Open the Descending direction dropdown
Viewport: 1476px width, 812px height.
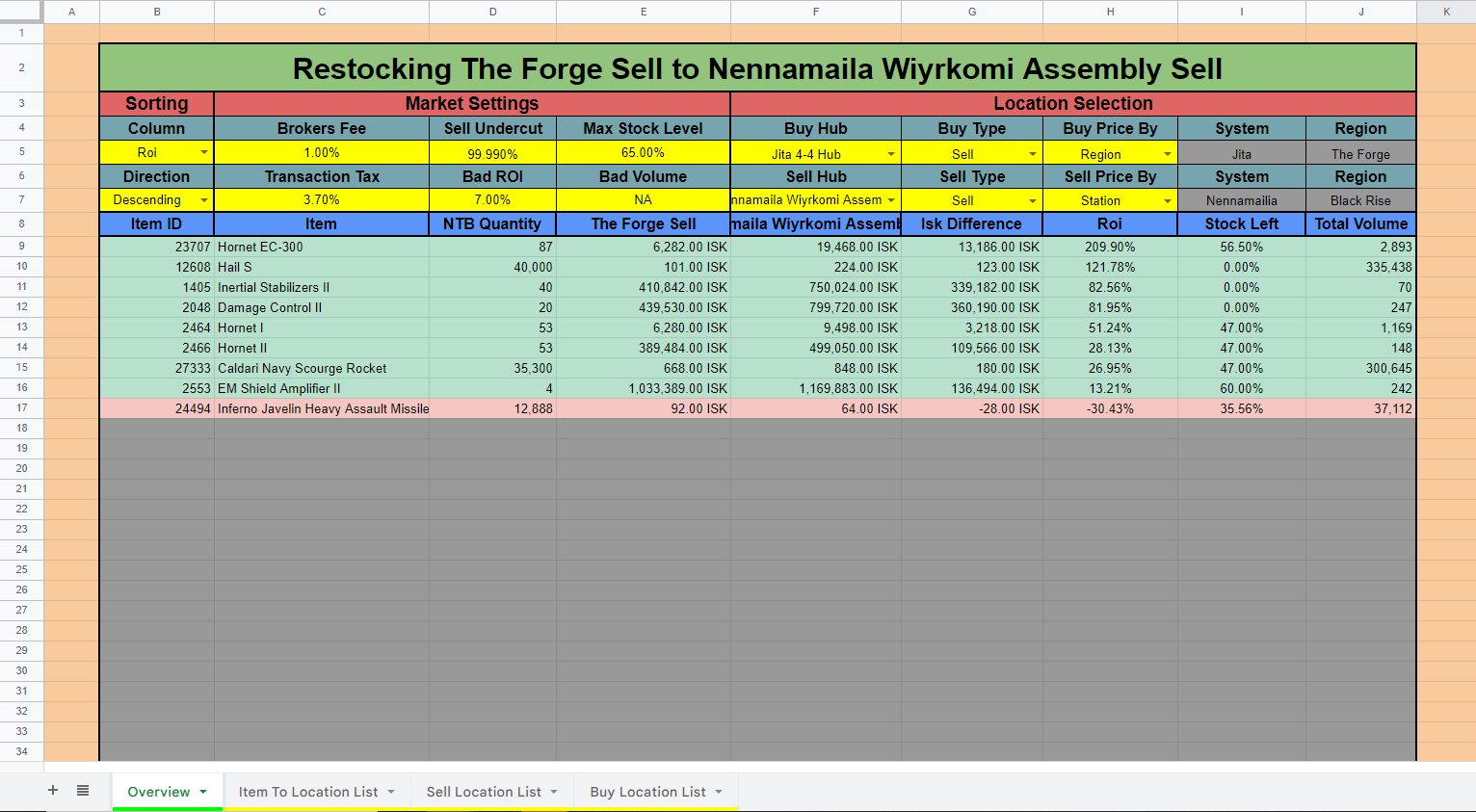[x=204, y=199]
